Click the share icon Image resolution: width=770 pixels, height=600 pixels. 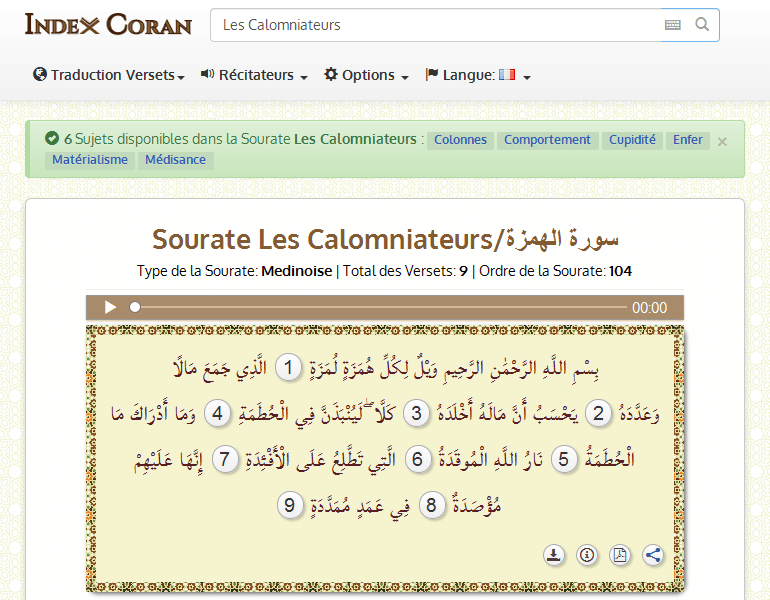click(x=653, y=555)
